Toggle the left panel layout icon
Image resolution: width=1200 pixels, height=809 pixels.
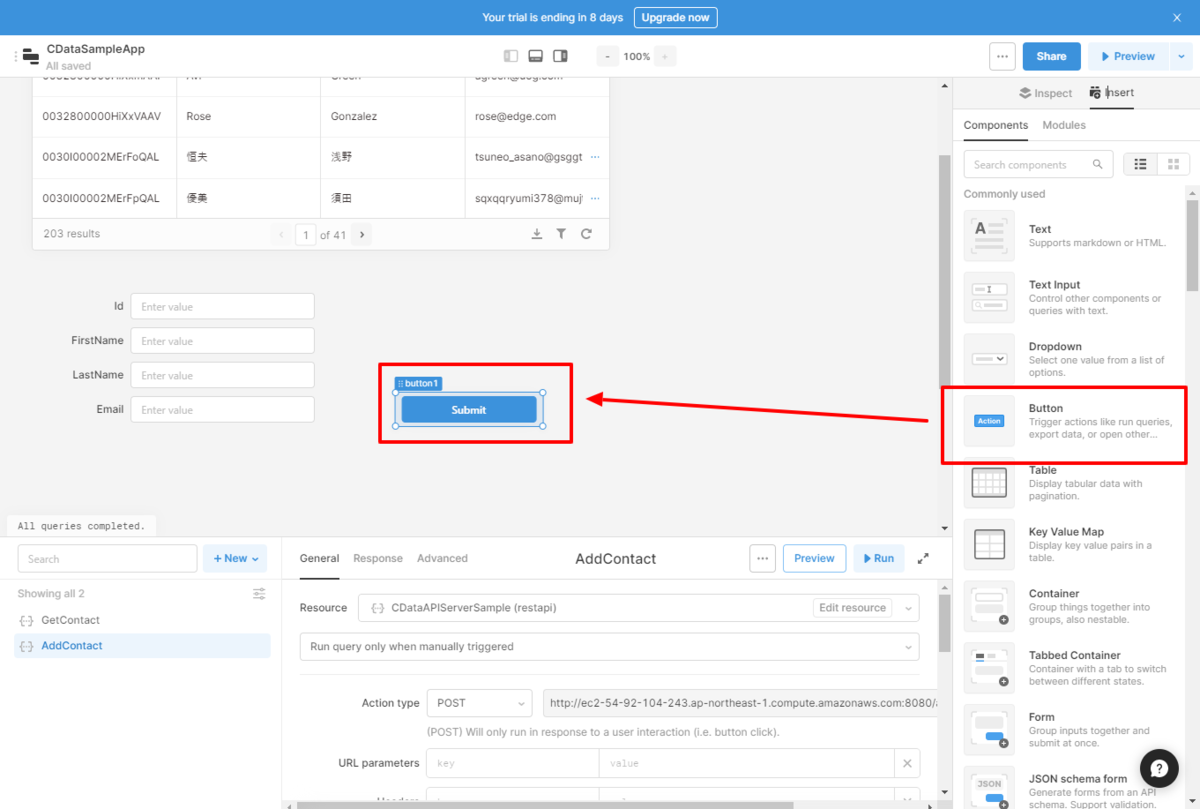pos(511,56)
